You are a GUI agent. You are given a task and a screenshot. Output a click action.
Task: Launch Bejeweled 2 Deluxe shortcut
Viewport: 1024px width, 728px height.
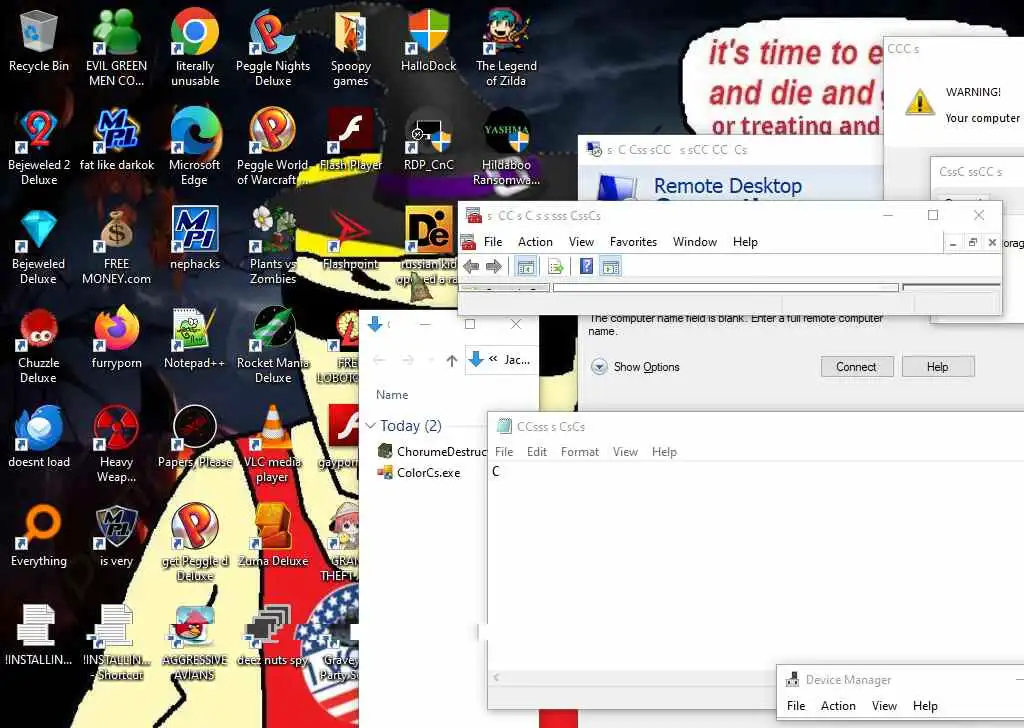(39, 146)
